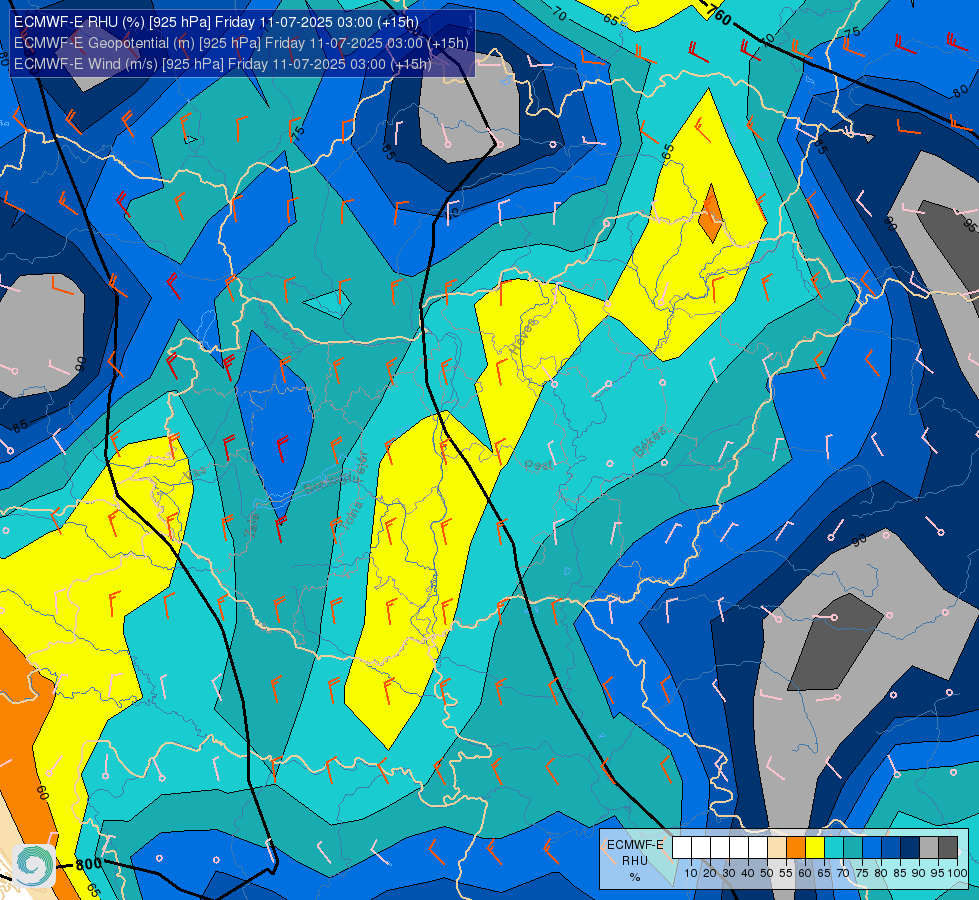
Task: Click the Vas county label
Action: point(195,475)
